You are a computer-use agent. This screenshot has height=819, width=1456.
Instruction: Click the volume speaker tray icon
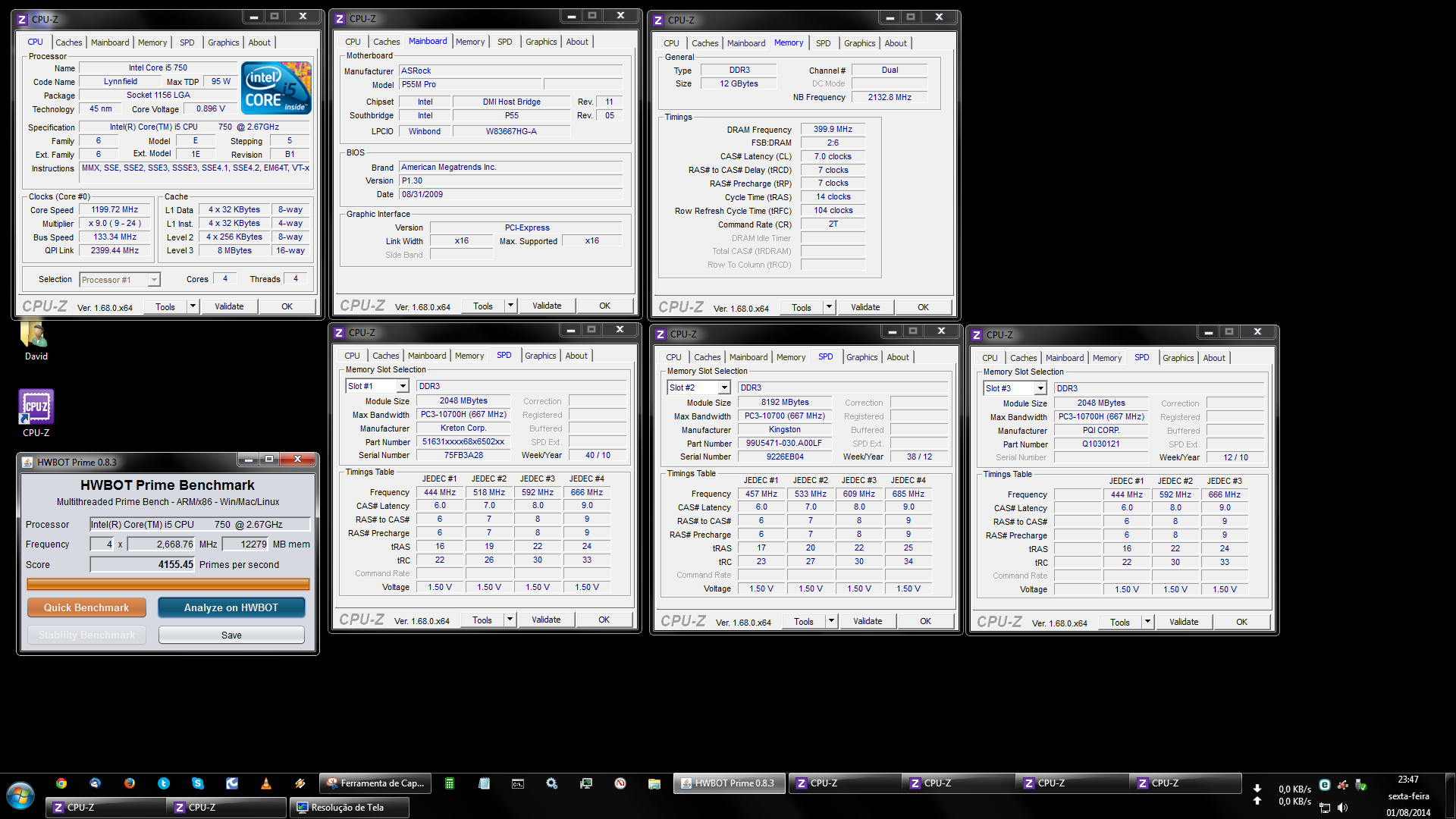tap(1343, 808)
